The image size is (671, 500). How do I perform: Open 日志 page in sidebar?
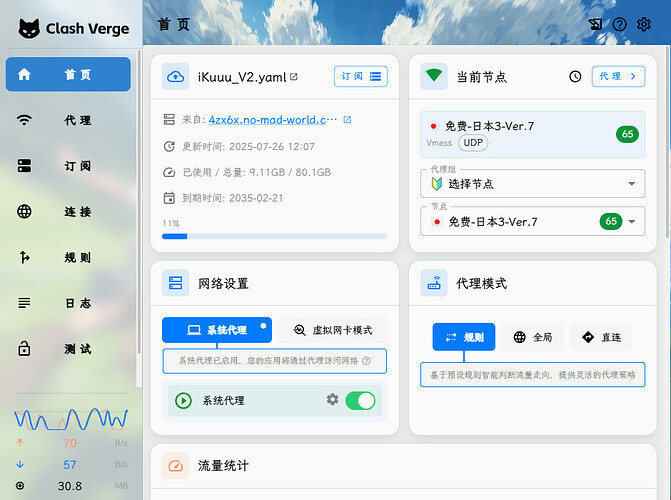coord(68,303)
